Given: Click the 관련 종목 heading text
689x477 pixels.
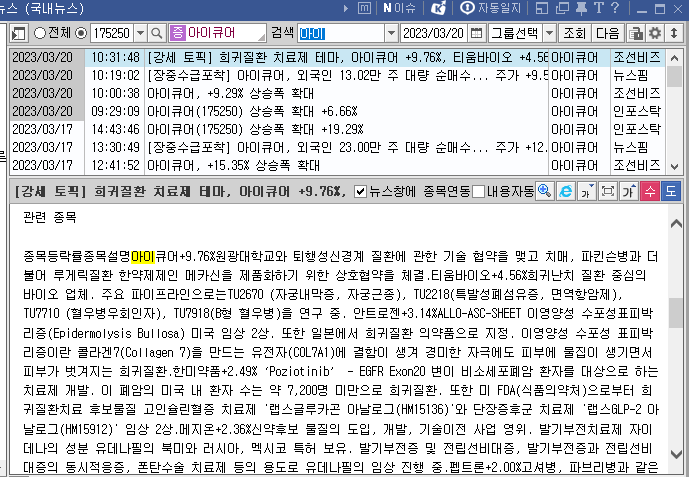Looking at the screenshot, I should (50, 217).
